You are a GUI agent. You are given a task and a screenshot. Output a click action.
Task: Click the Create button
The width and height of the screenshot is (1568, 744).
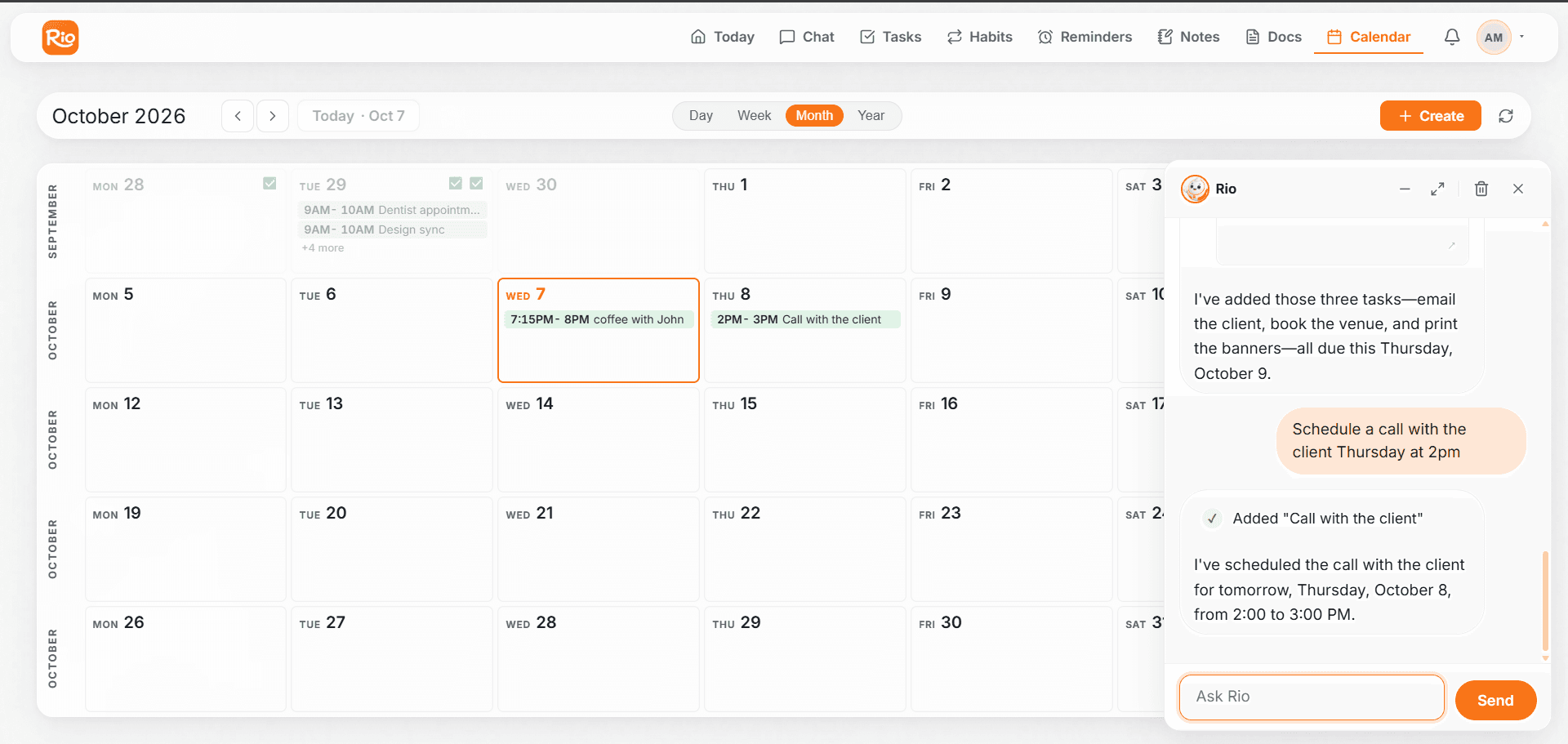point(1431,116)
